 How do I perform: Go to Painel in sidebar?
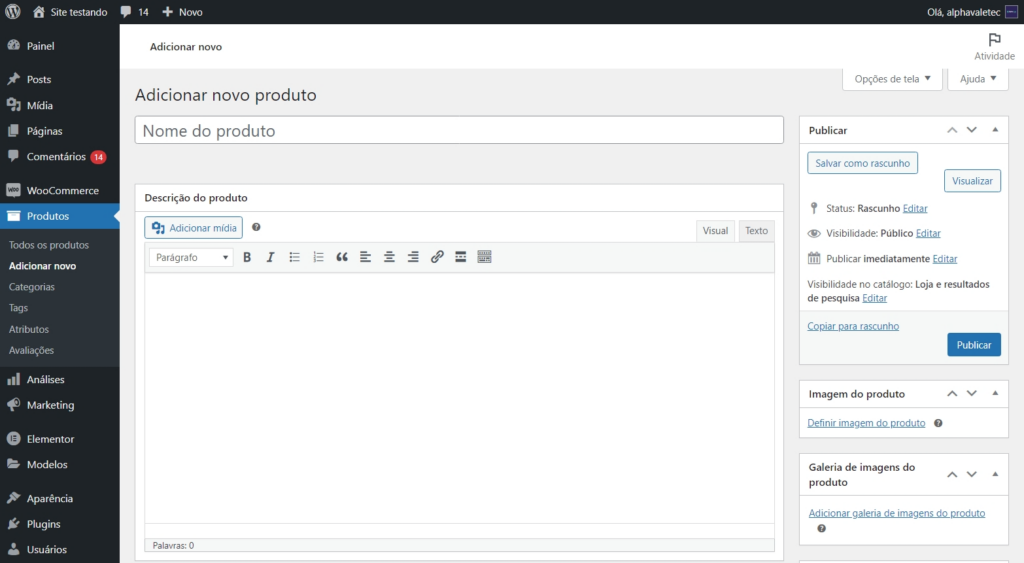pyautogui.click(x=59, y=46)
